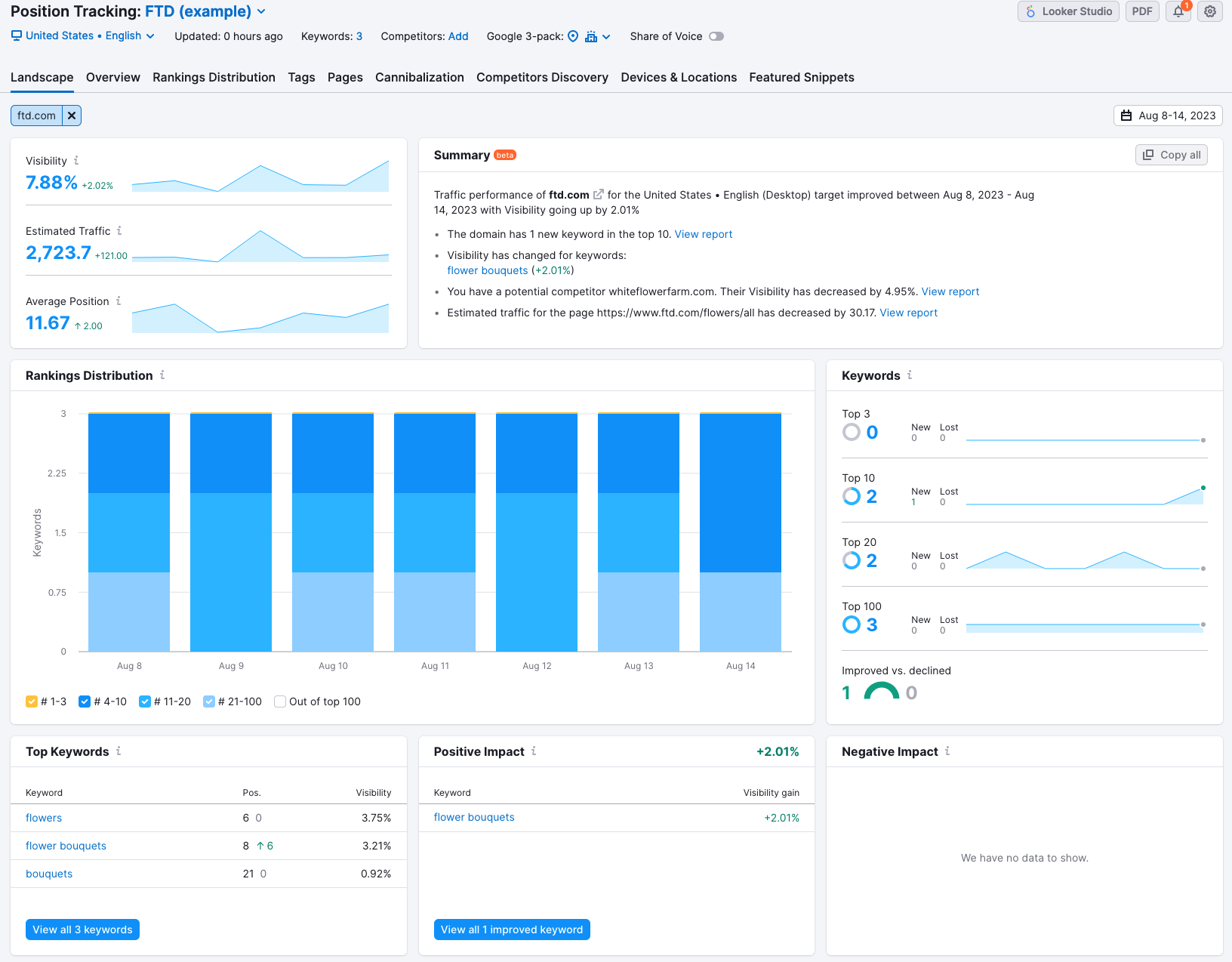Open the Devices & Locations tab
Image resolution: width=1232 pixels, height=962 pixels.
679,77
